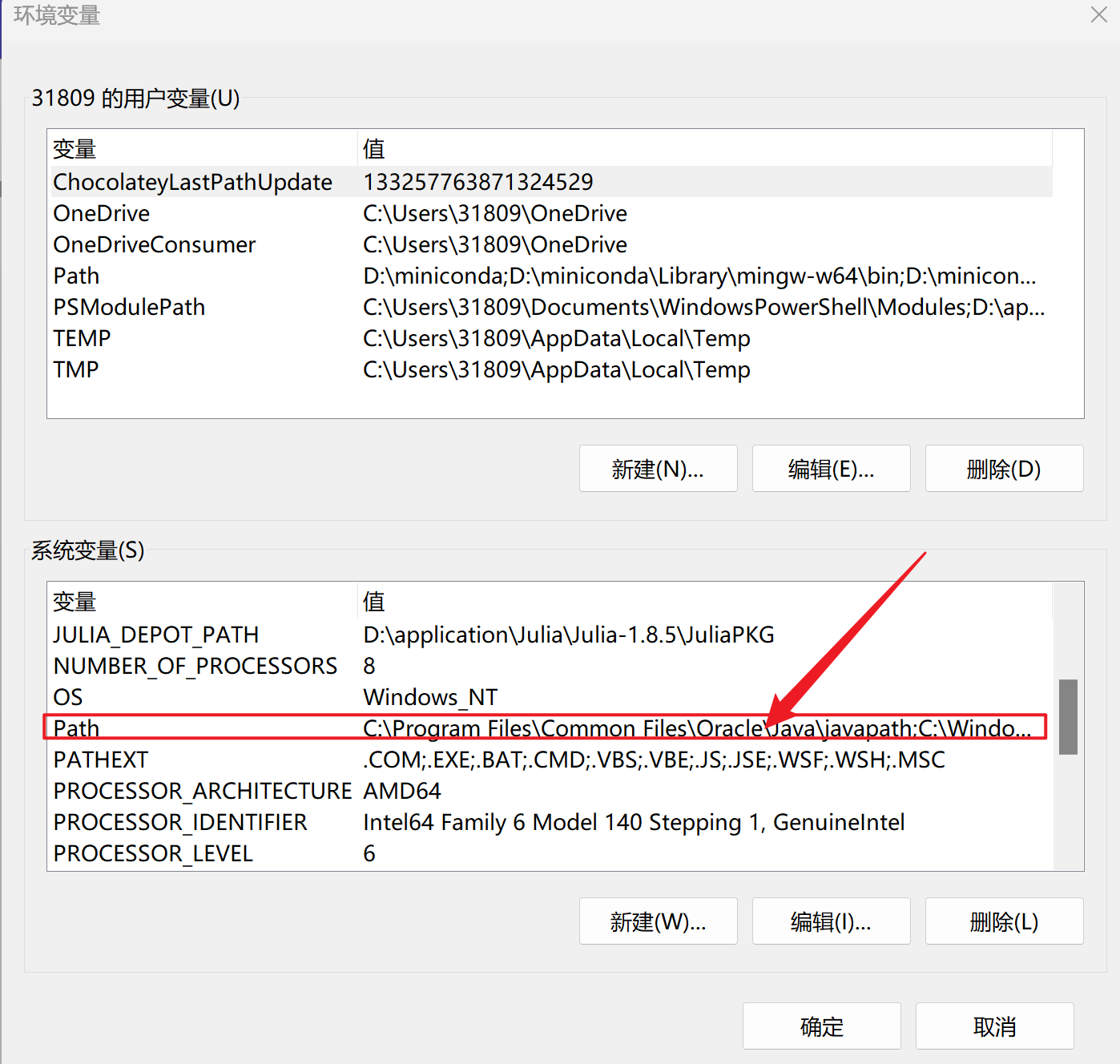Click 删除(D) to delete the user variable

pos(1004,468)
